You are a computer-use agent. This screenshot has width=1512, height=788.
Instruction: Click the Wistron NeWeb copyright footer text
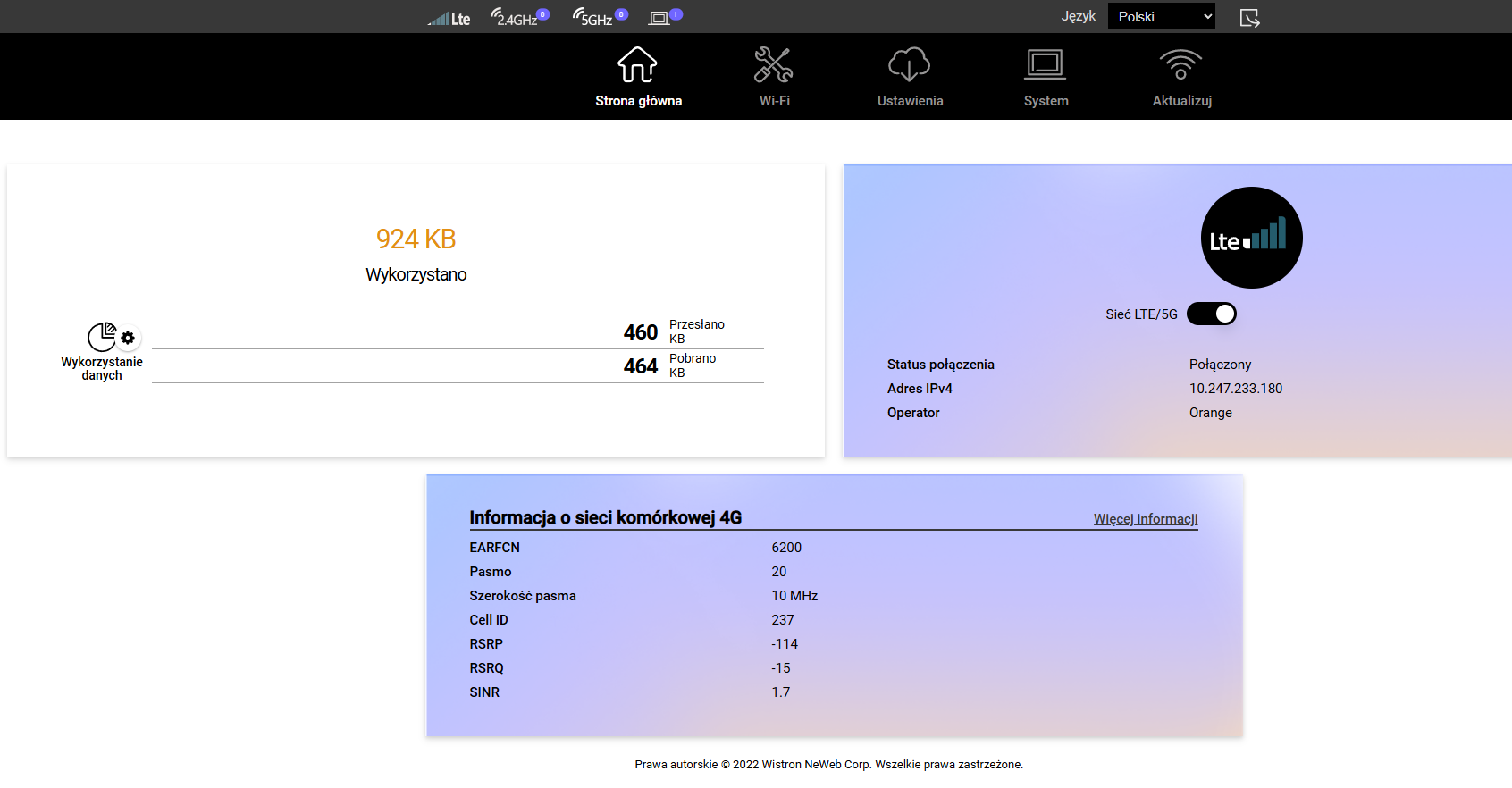(x=829, y=765)
